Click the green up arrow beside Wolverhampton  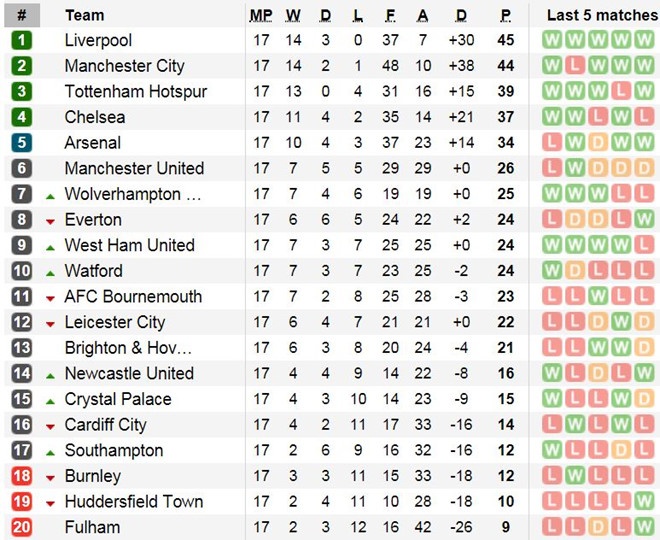click(50, 194)
